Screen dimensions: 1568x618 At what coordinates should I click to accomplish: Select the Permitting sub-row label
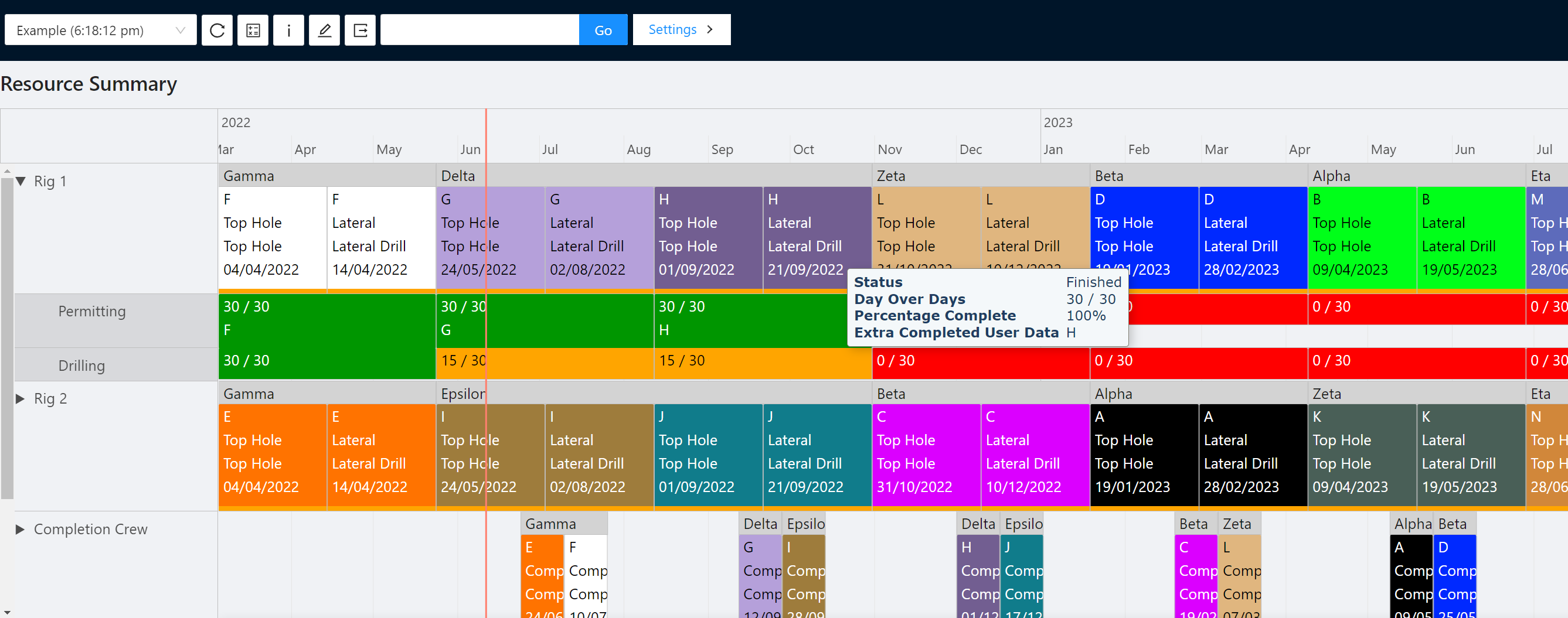pos(92,312)
